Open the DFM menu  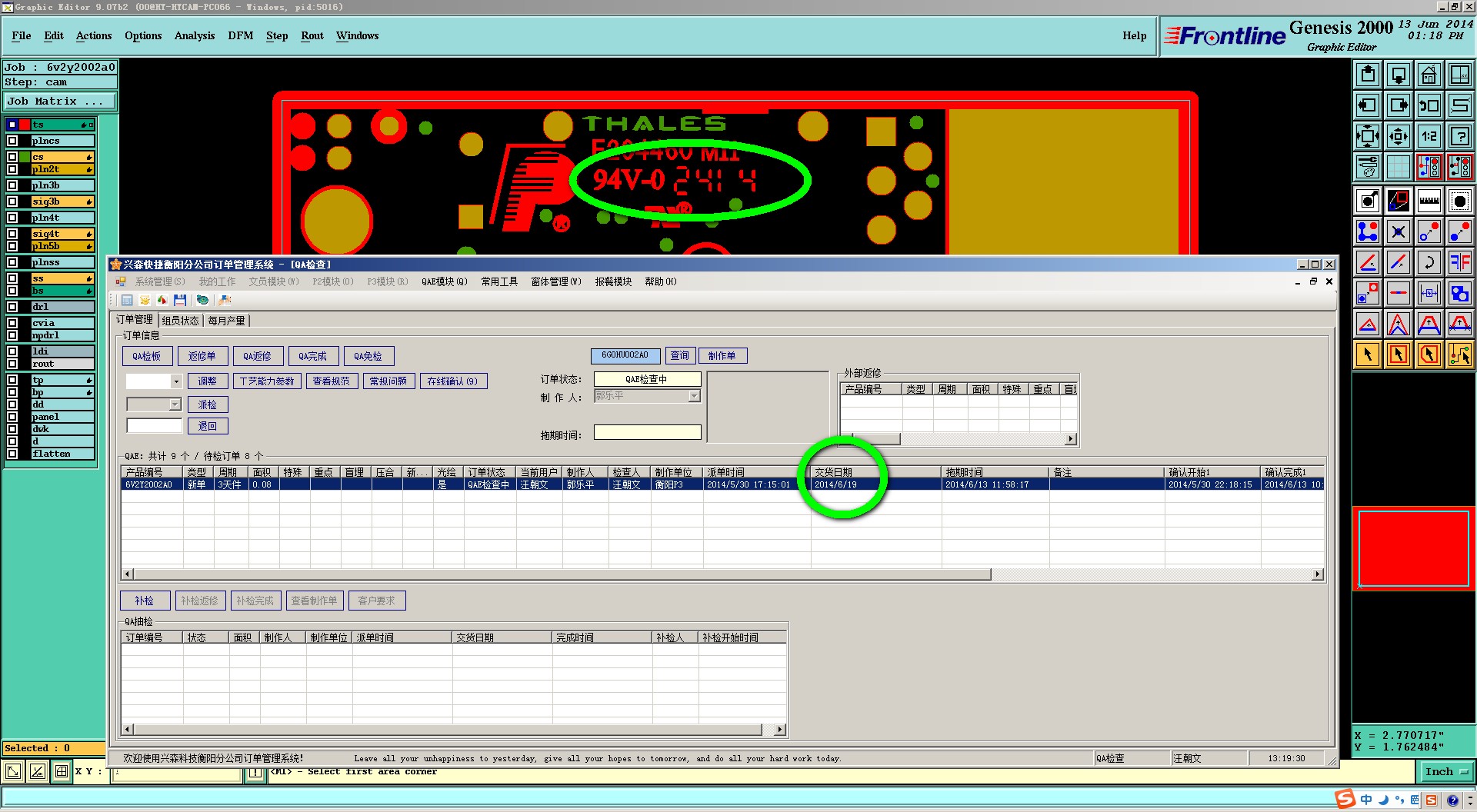tap(241, 35)
